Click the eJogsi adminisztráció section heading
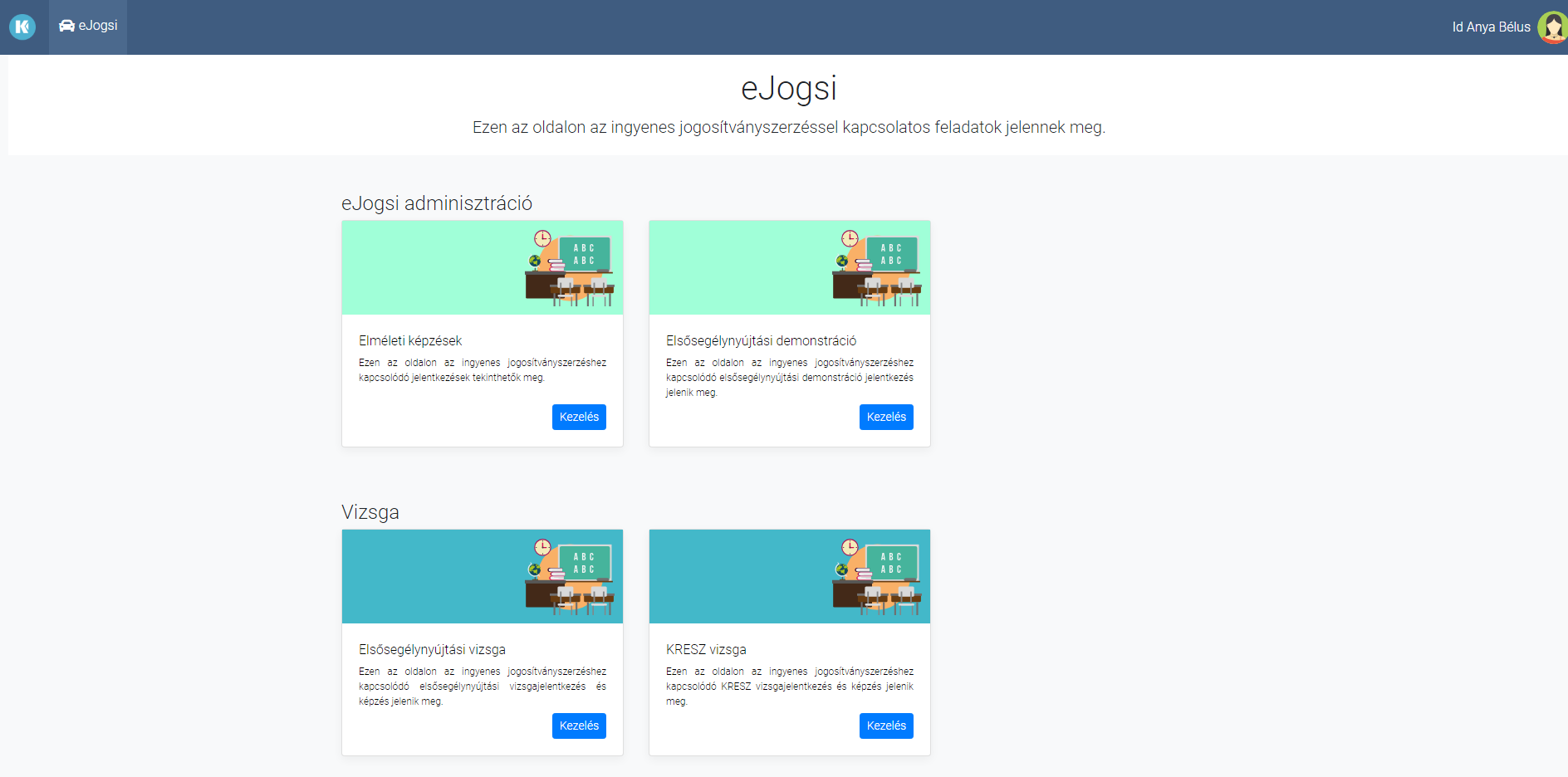 click(437, 203)
